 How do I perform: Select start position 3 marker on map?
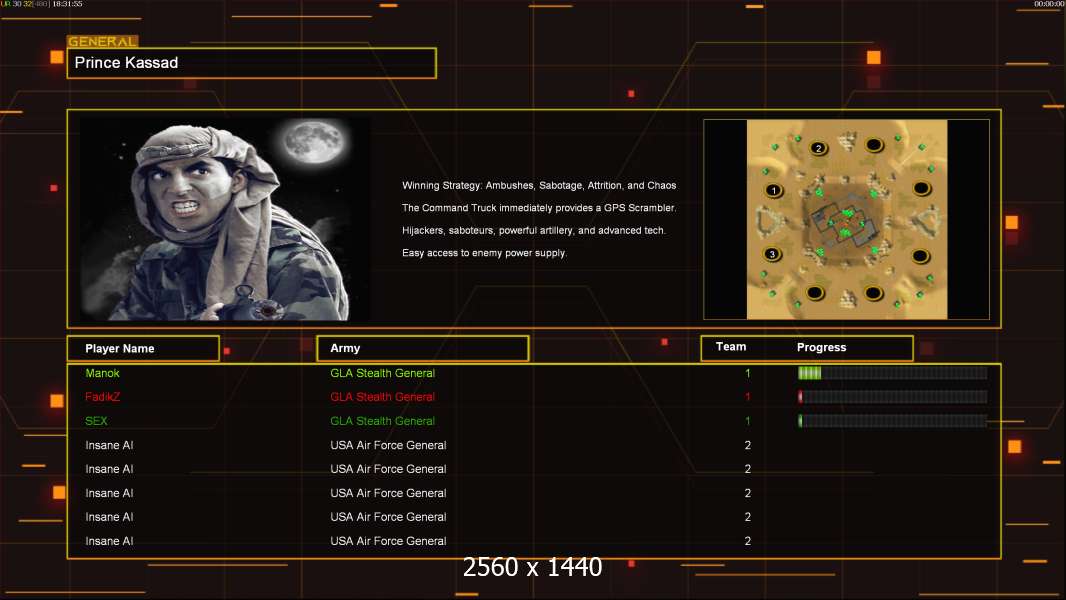click(772, 254)
